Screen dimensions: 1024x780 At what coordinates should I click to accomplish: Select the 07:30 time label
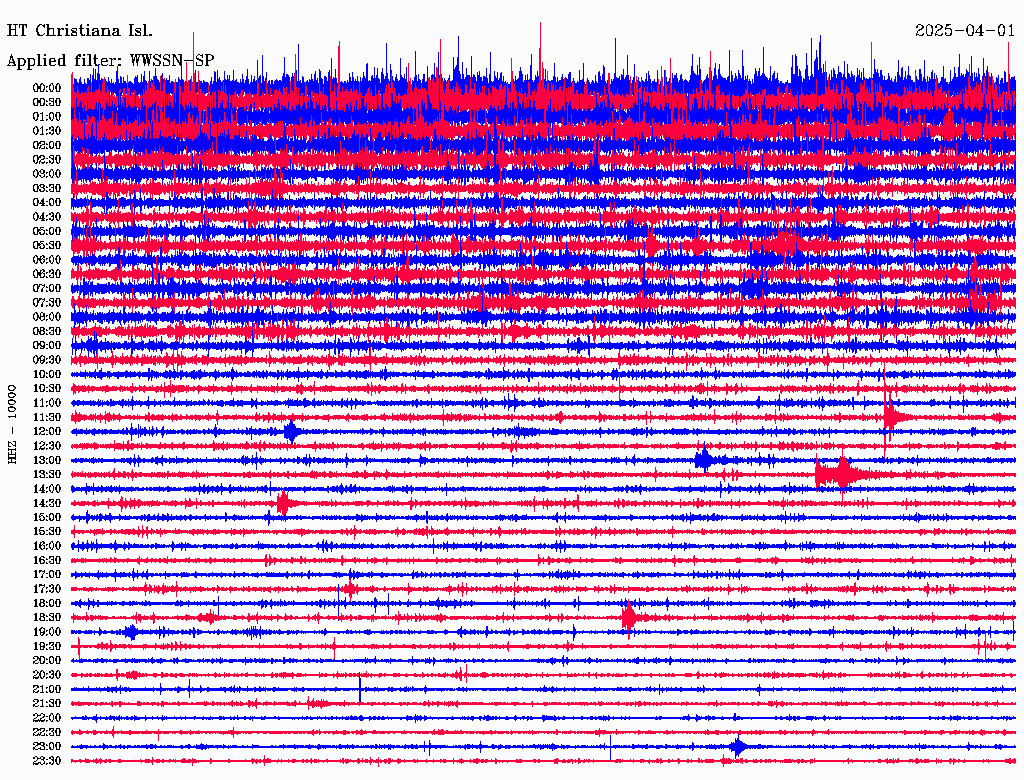click(47, 302)
